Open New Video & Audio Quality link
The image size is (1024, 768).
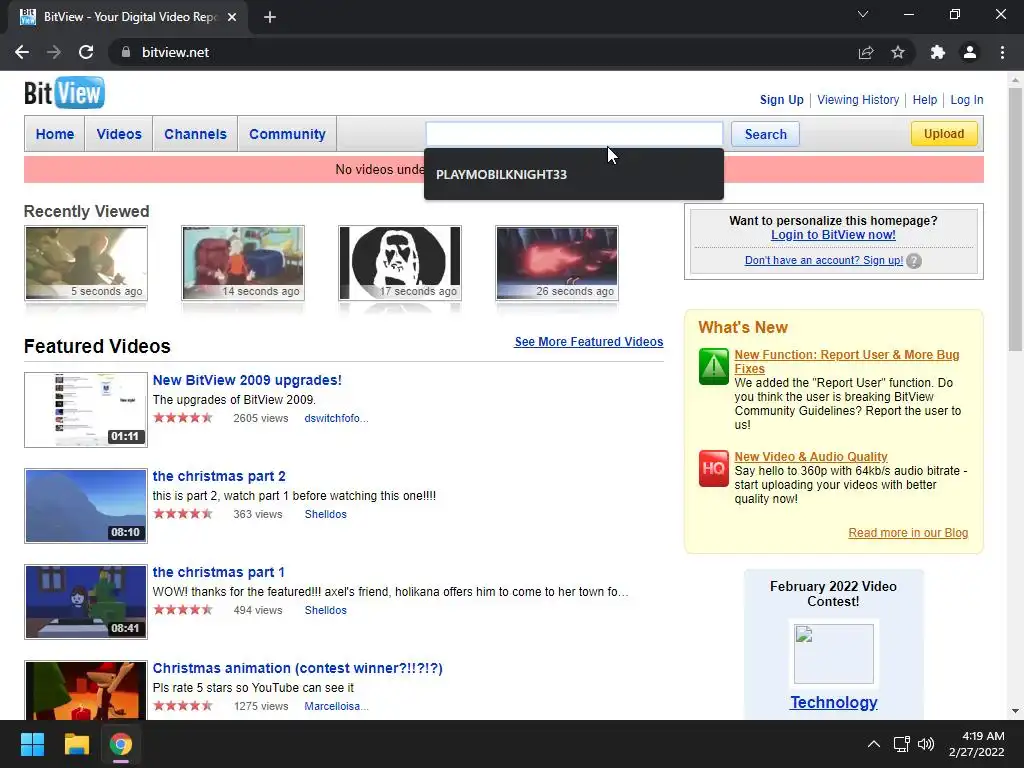(810, 456)
